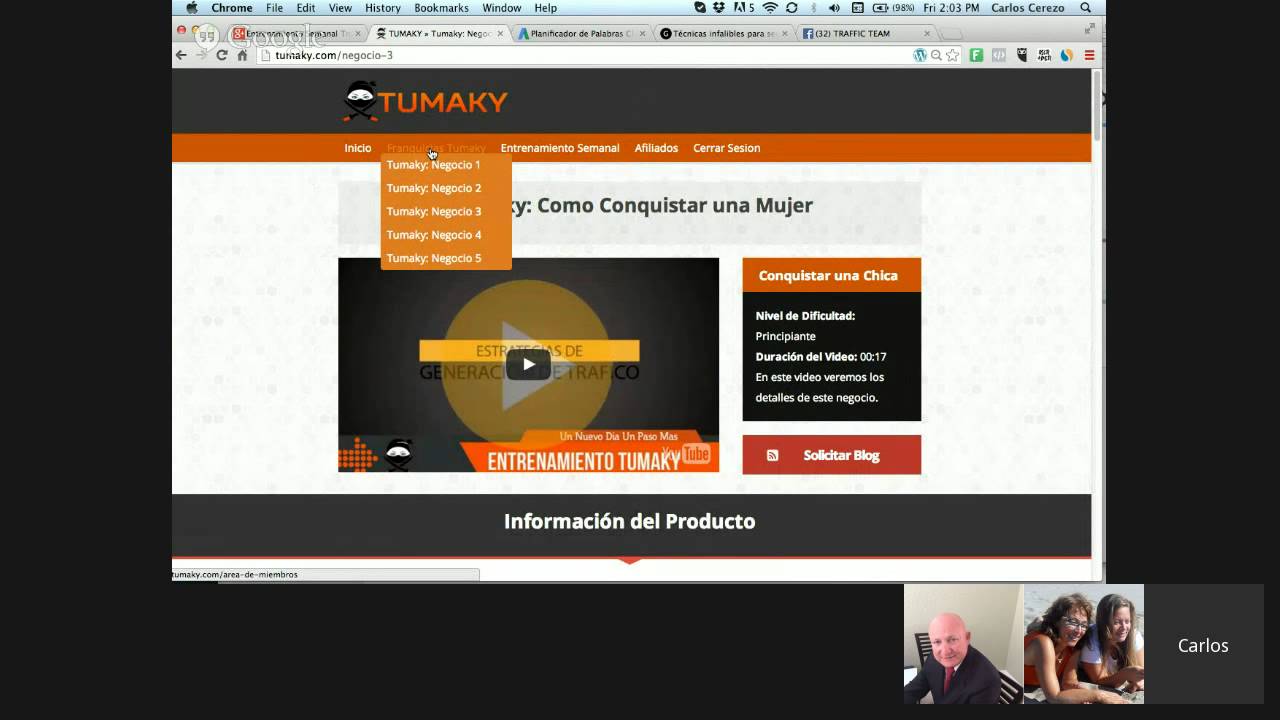This screenshot has width=1280, height=720.
Task: Click the Información del Producto heading
Action: [629, 521]
